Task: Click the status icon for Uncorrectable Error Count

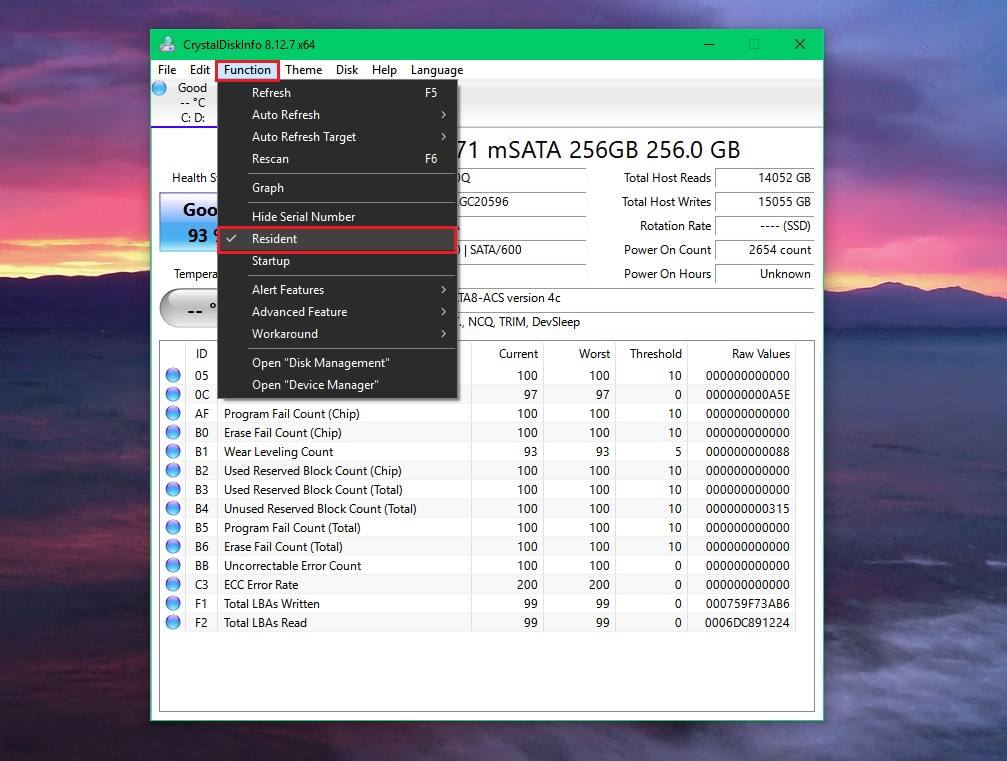Action: click(x=173, y=566)
